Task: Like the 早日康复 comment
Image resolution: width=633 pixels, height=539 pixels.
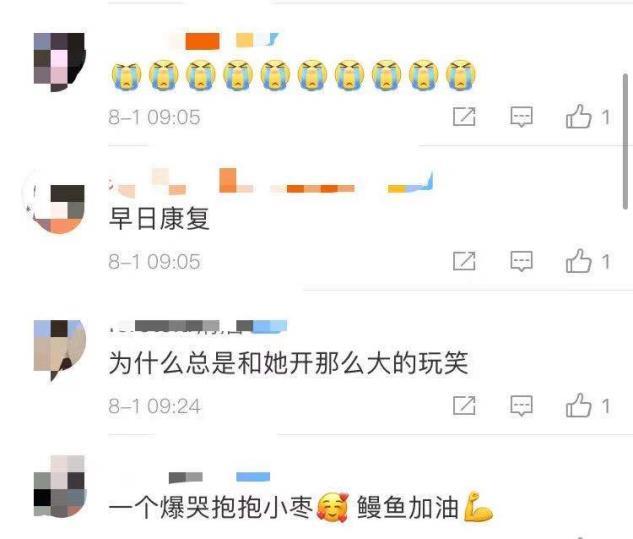Action: 578,260
